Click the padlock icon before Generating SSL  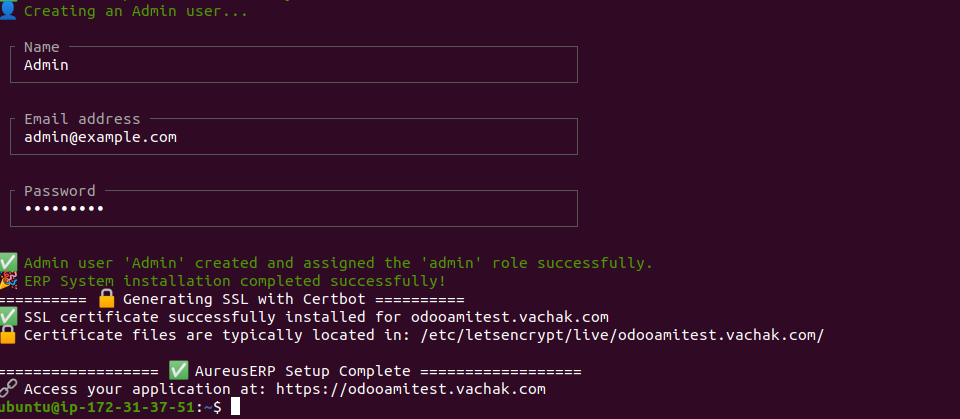pos(107,299)
